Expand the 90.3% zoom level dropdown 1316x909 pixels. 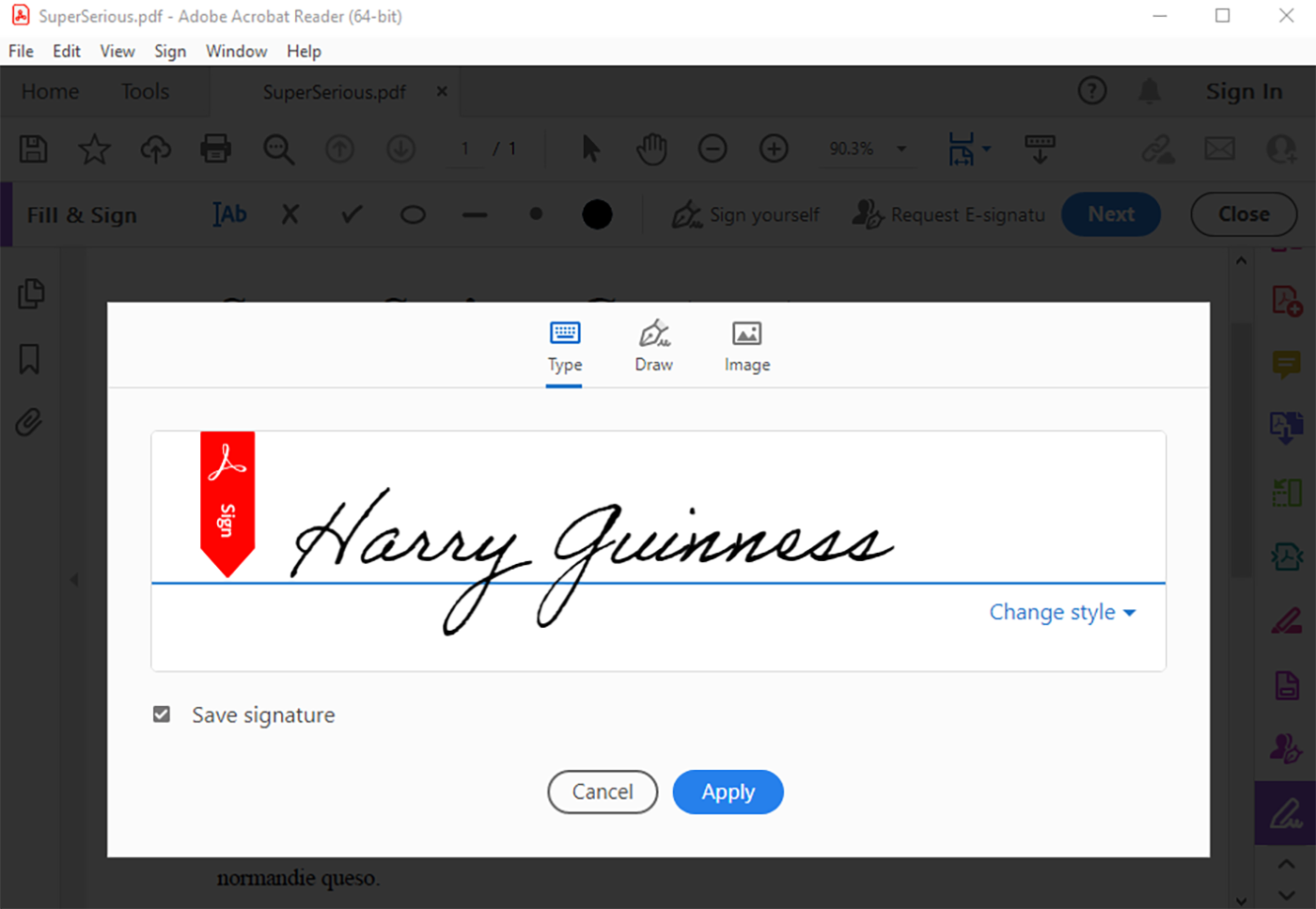point(900,148)
